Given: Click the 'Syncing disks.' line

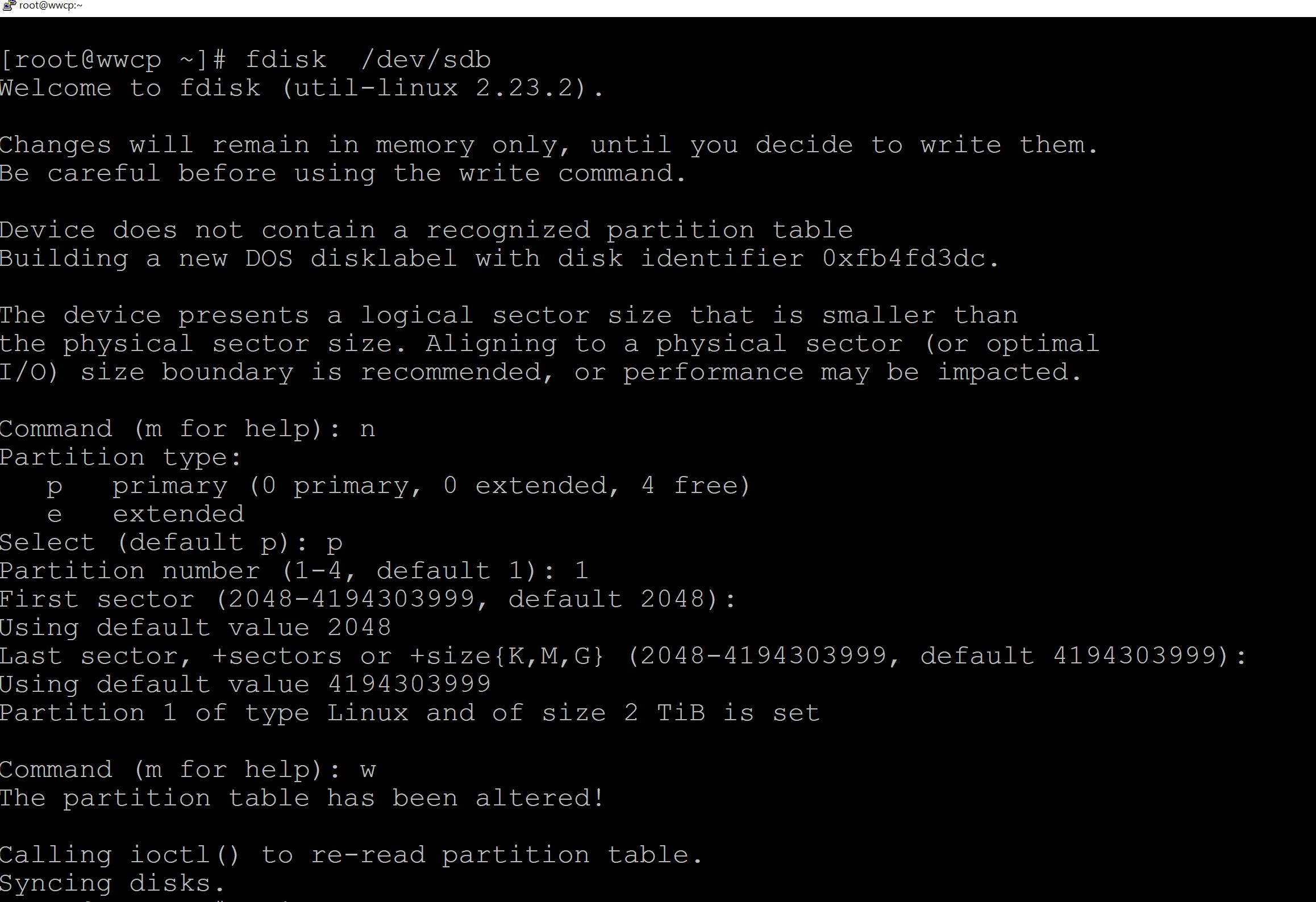Looking at the screenshot, I should [113, 884].
